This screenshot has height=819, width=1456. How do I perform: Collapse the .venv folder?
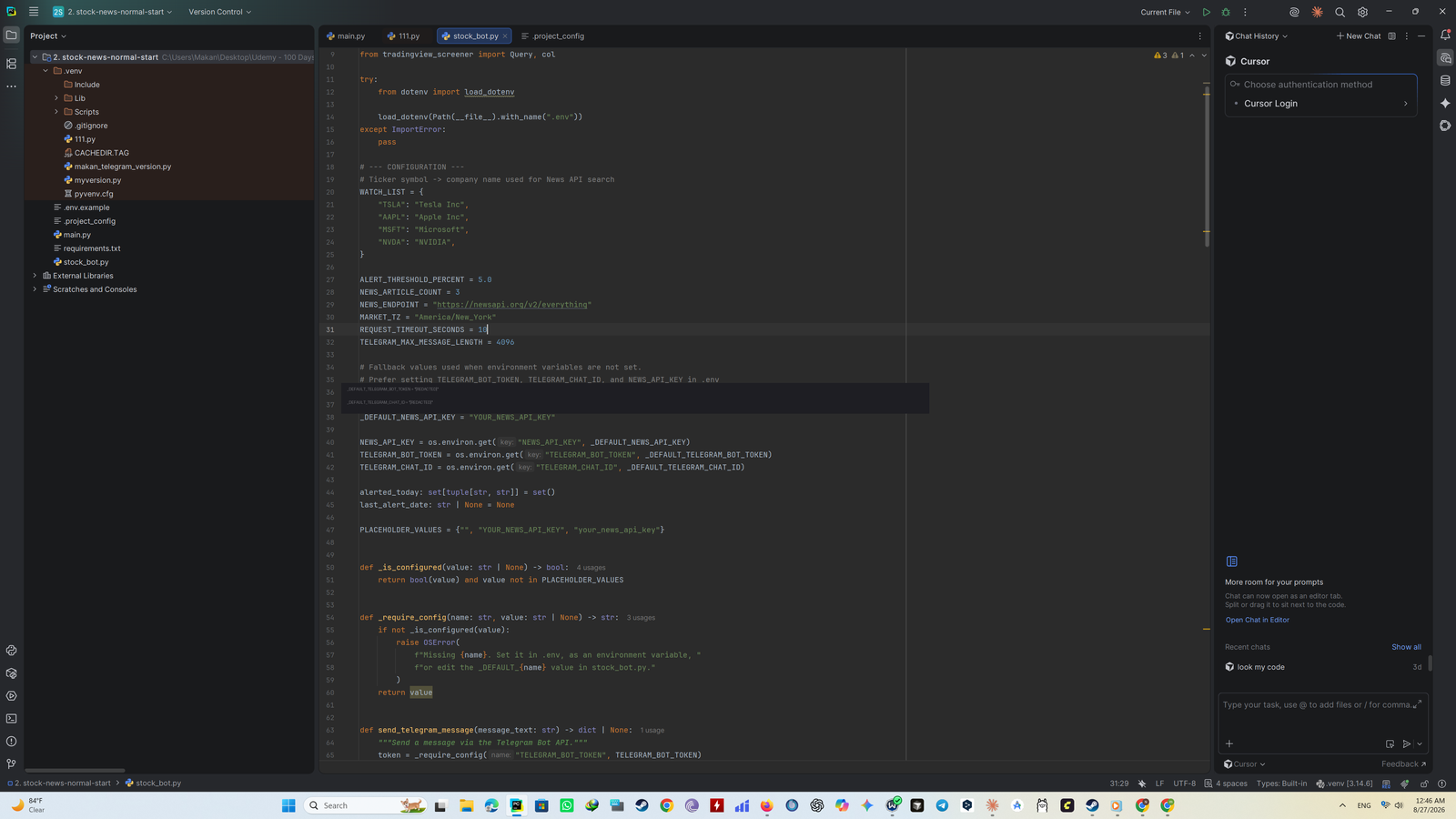click(x=45, y=71)
